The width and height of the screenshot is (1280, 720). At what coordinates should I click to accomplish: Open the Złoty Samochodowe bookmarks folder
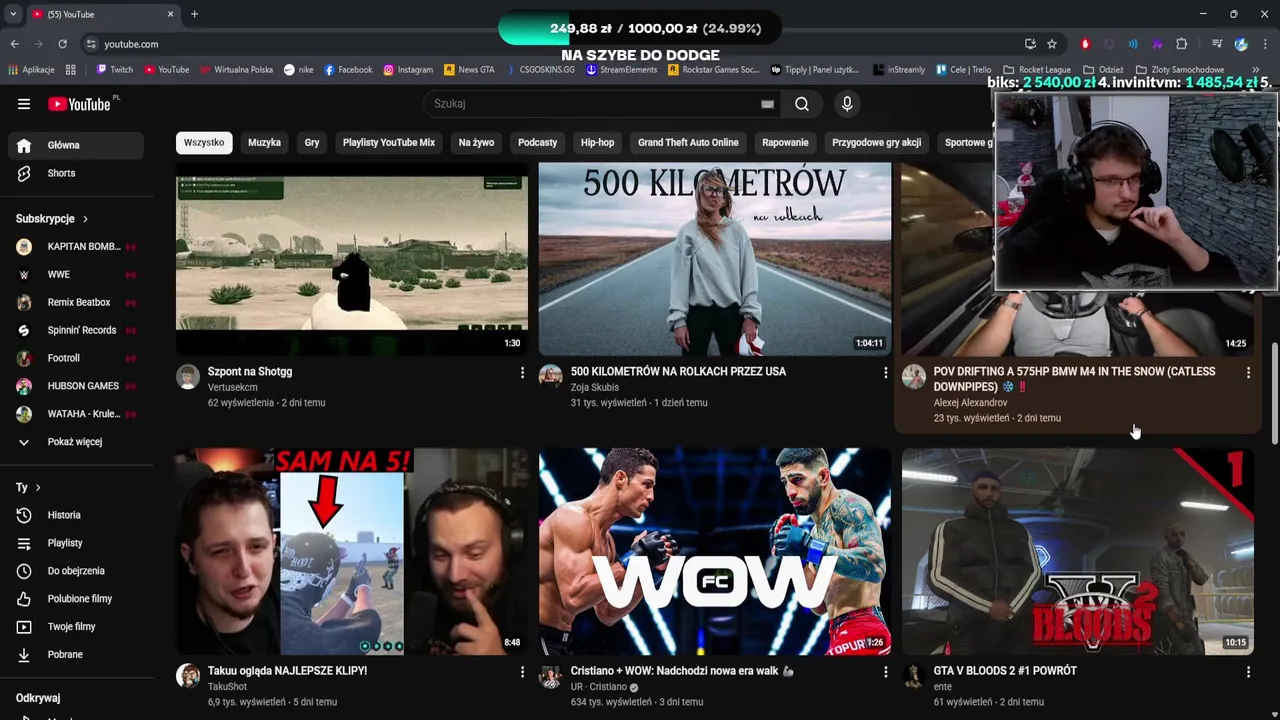pos(1180,70)
